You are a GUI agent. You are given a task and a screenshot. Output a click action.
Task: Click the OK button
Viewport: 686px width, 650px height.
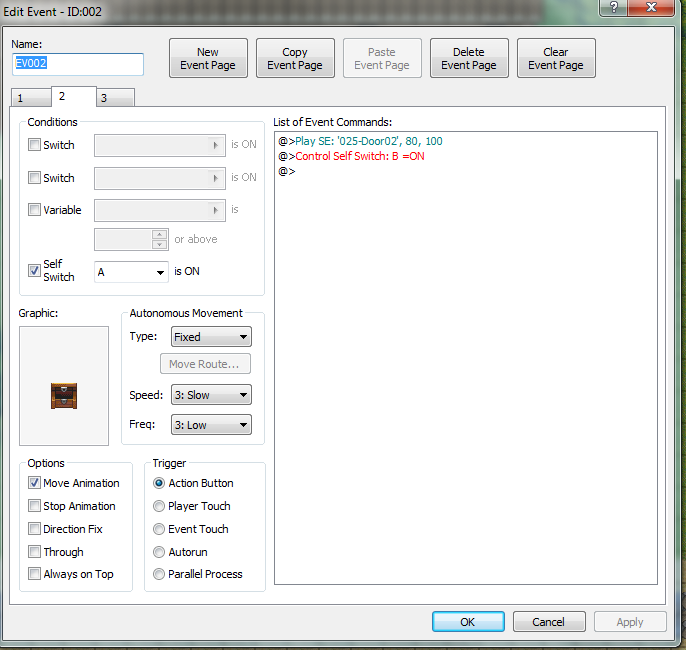(x=468, y=622)
